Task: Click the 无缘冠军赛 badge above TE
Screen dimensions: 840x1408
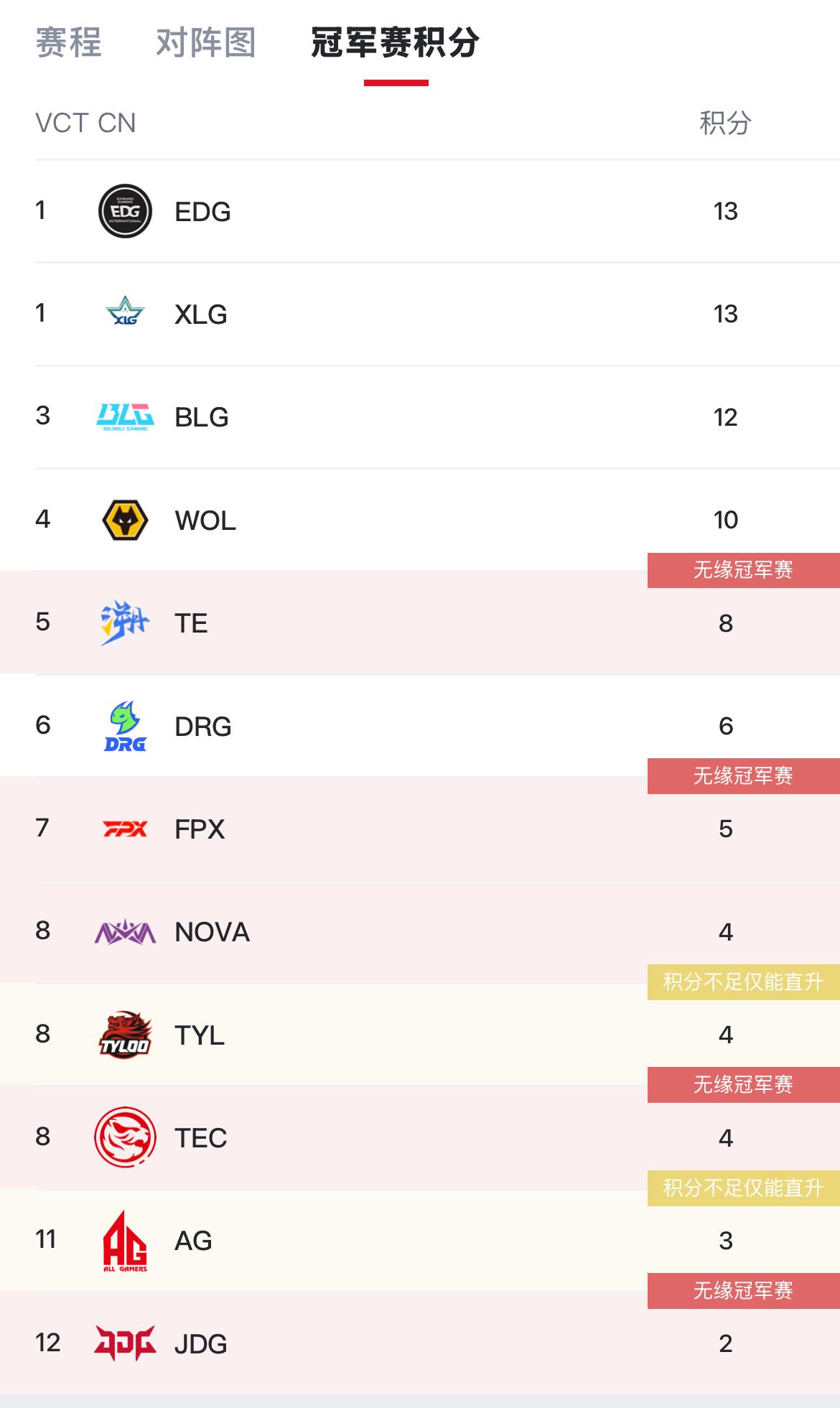Action: coord(743,570)
